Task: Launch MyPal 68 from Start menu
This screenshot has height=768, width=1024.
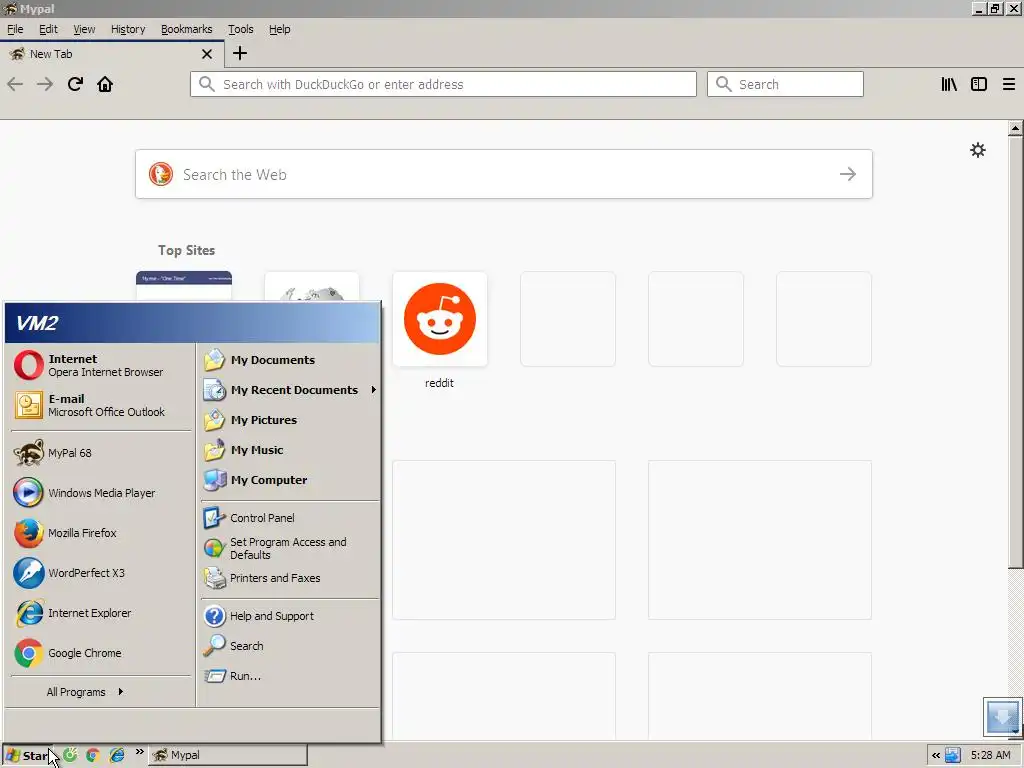Action: click(101, 453)
